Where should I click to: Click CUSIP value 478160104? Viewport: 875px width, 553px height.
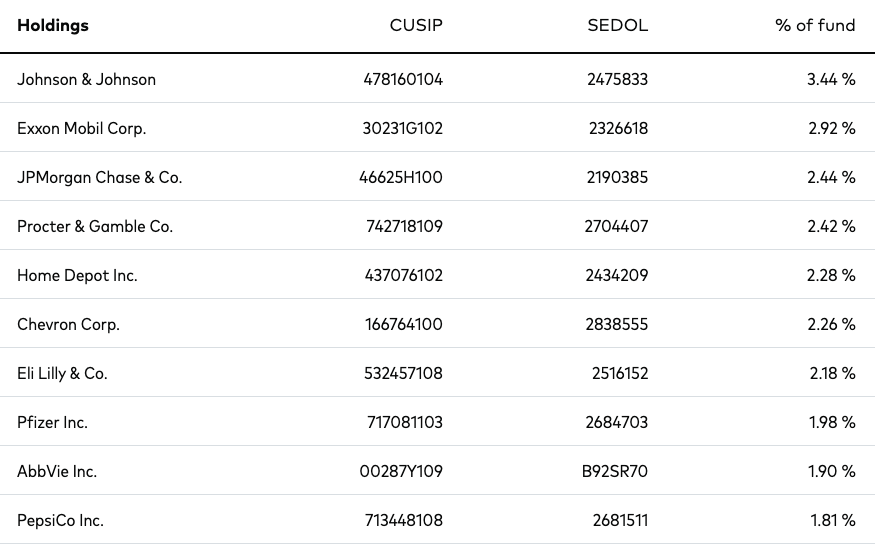(x=403, y=80)
